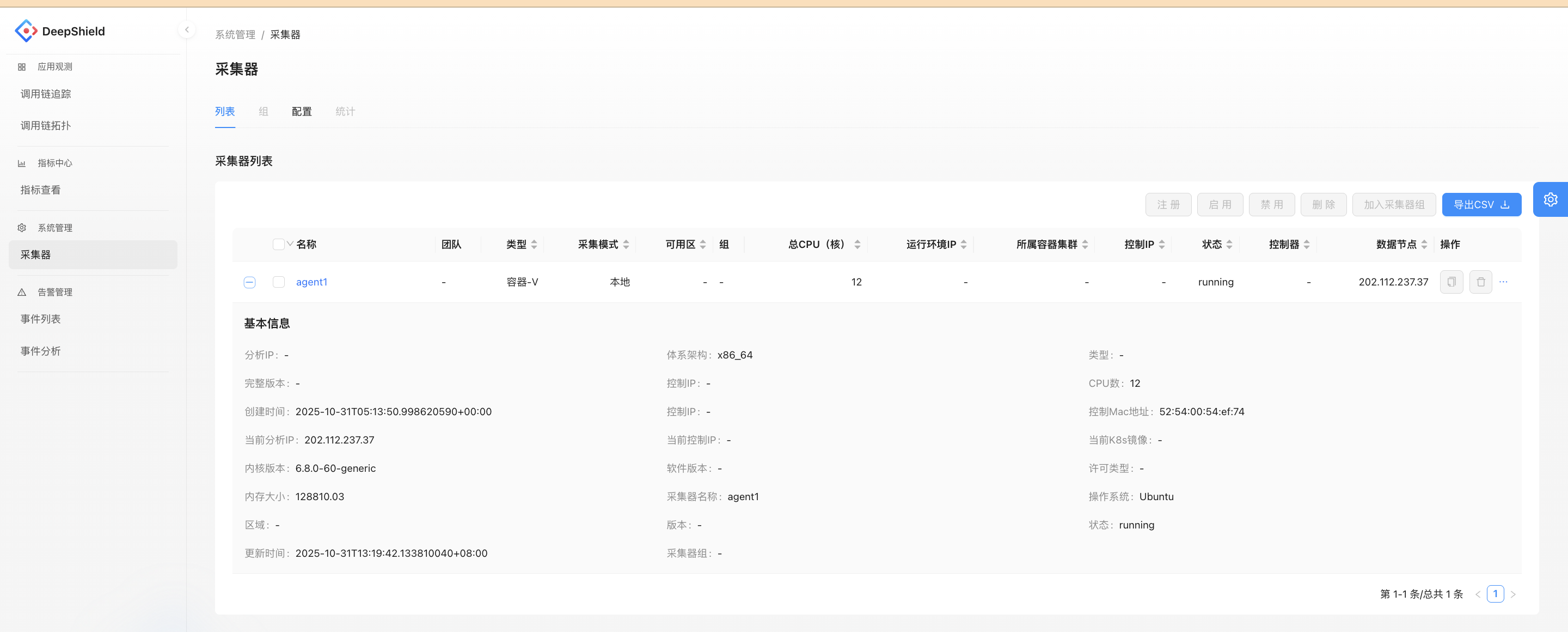1568x632 pixels.
Task: Open the agent1 collector link
Action: click(311, 282)
